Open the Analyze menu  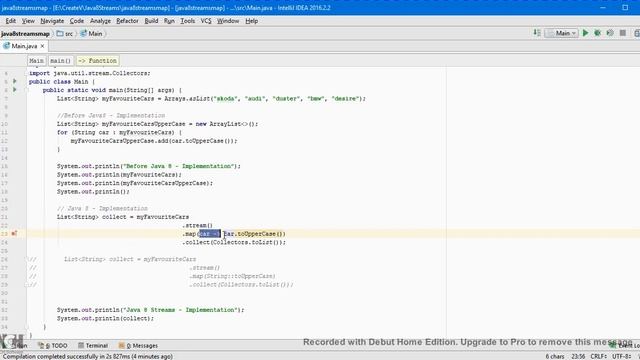pyautogui.click(x=100, y=21)
